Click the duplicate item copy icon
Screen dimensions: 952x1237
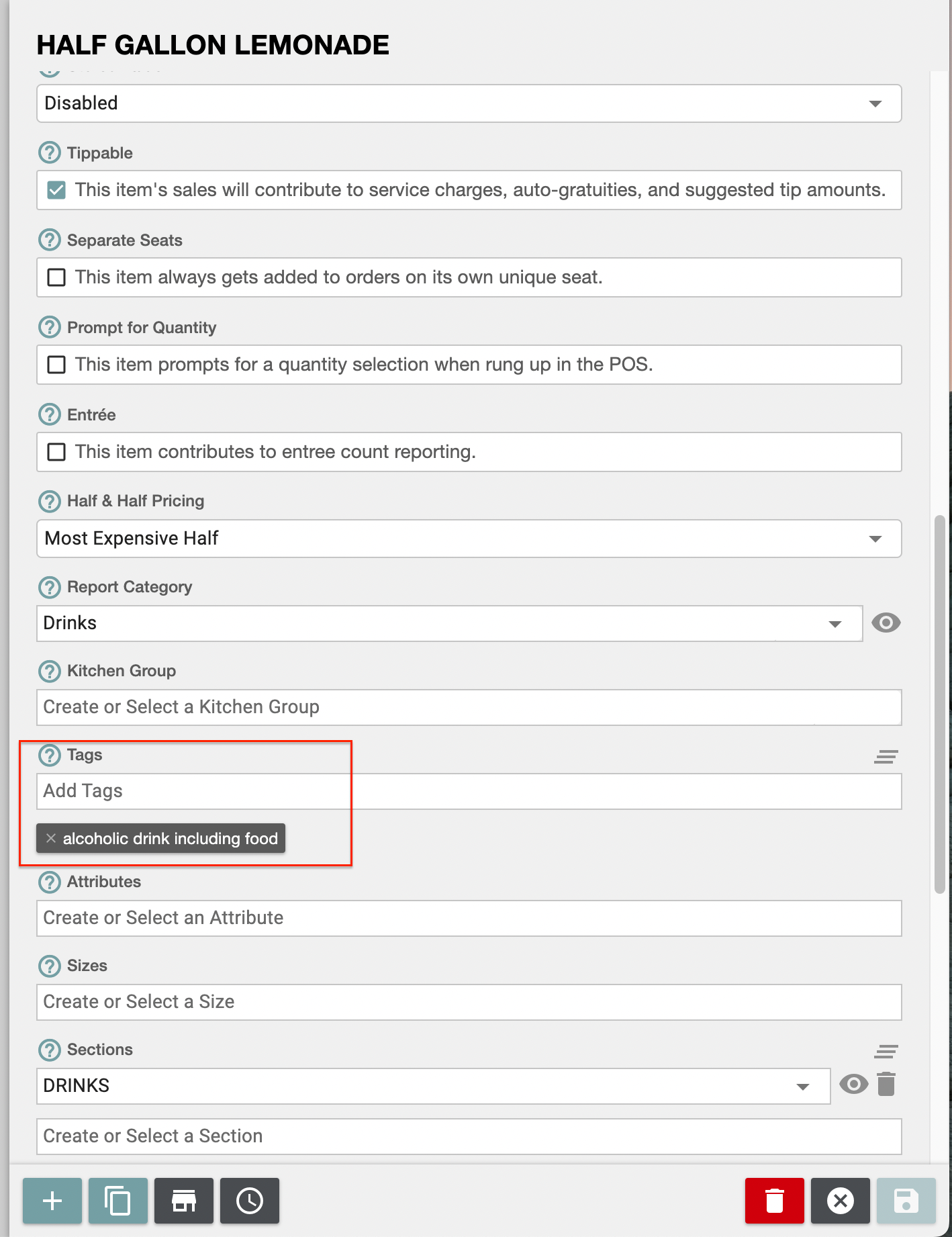[x=118, y=1200]
